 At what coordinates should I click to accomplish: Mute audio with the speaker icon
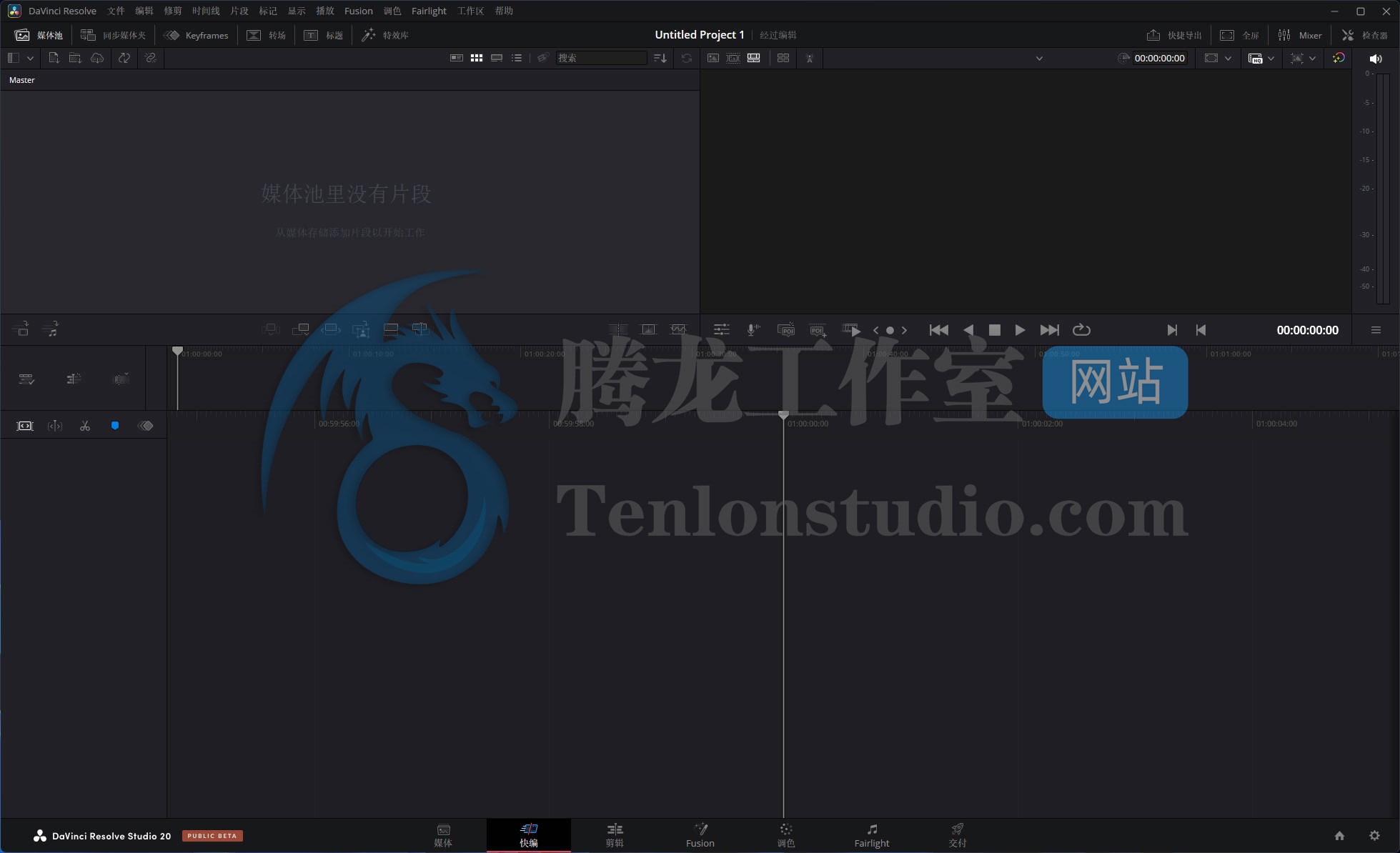pyautogui.click(x=1375, y=59)
